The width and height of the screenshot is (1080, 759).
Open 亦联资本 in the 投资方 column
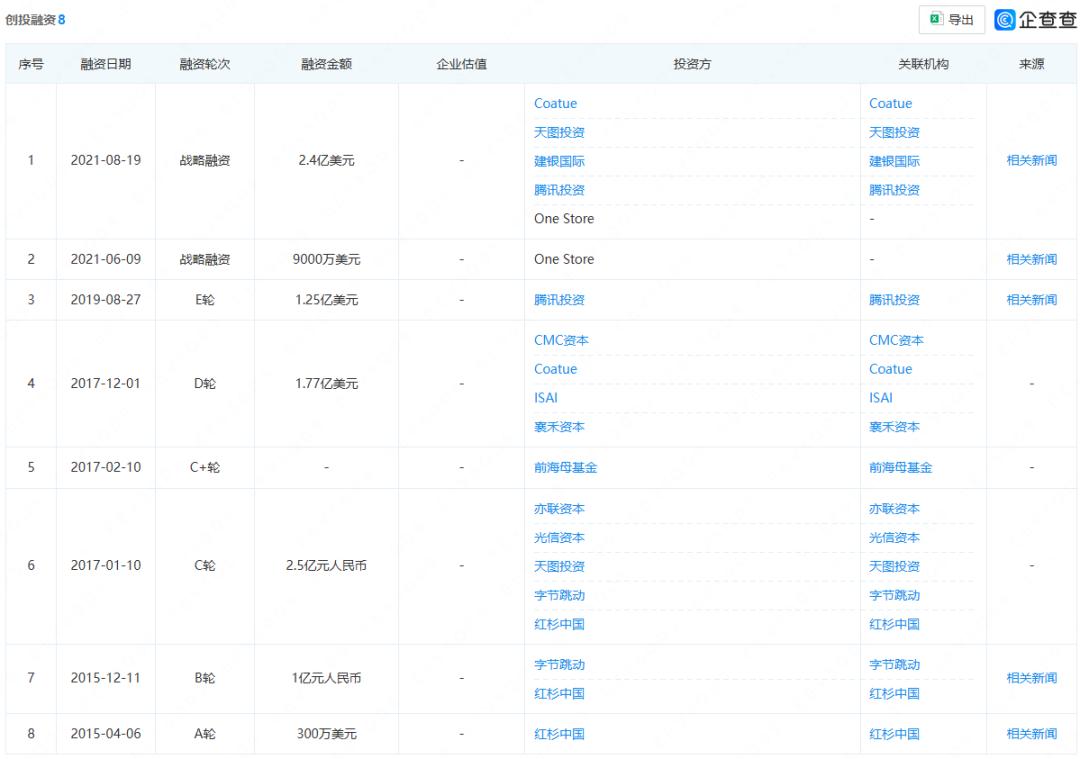coord(559,509)
